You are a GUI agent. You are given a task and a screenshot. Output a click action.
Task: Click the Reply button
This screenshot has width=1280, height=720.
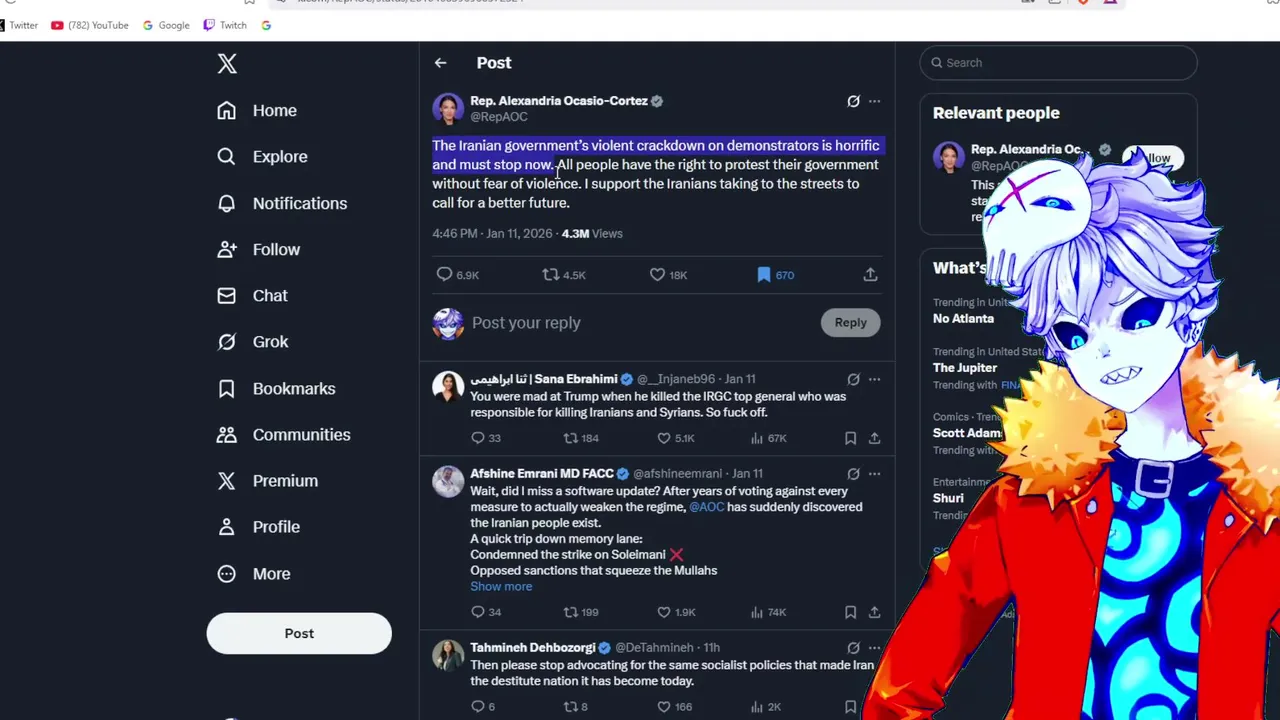pyautogui.click(x=850, y=322)
